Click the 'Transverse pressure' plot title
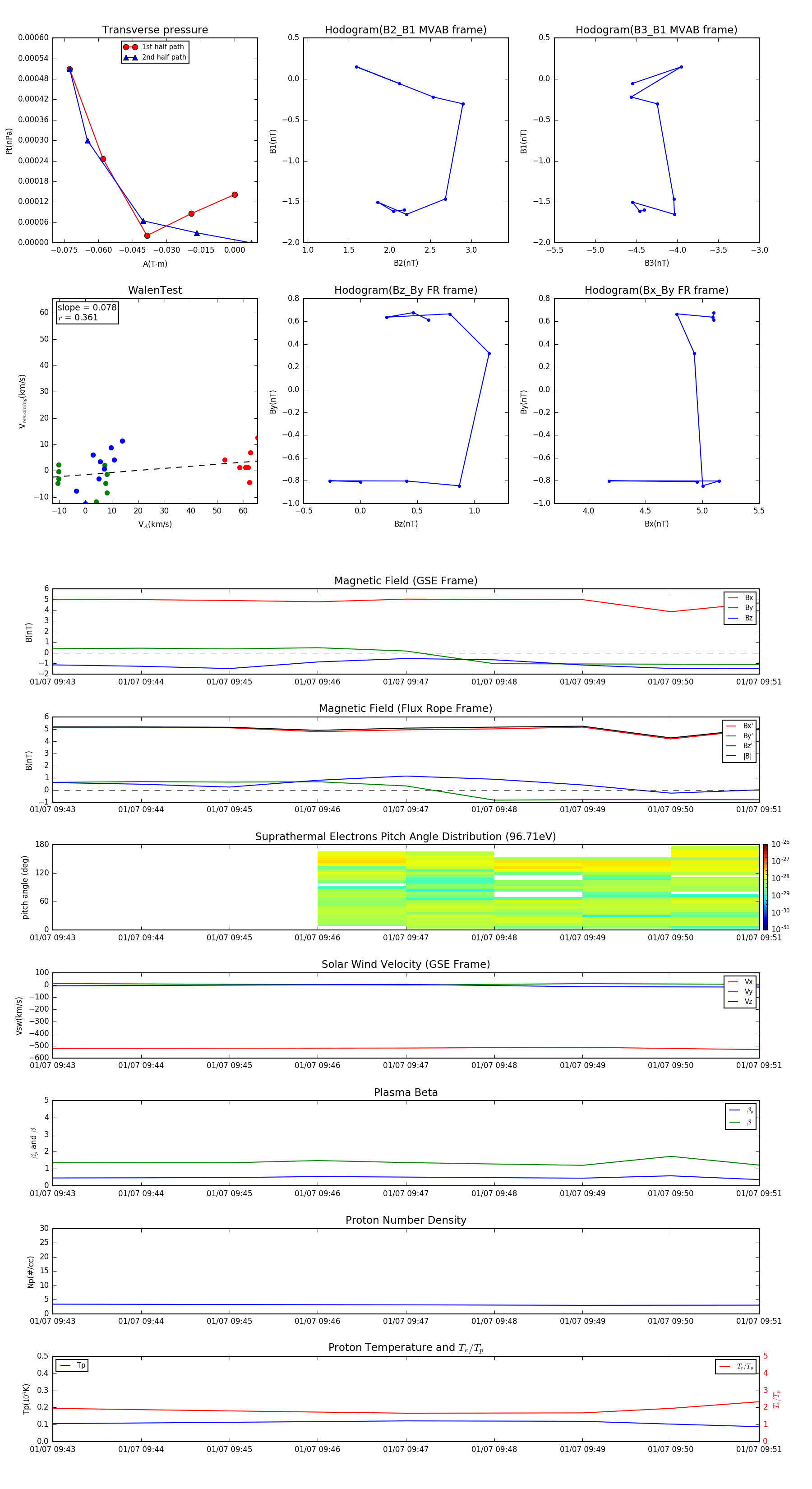Image resolution: width=812 pixels, height=1489 pixels. pos(155,30)
